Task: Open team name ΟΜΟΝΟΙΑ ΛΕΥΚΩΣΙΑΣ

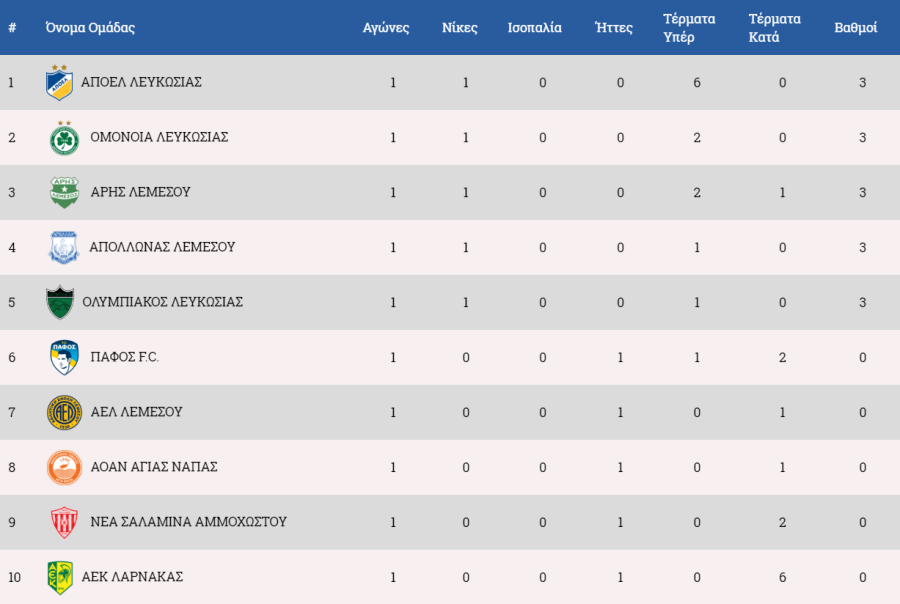Action: click(159, 137)
